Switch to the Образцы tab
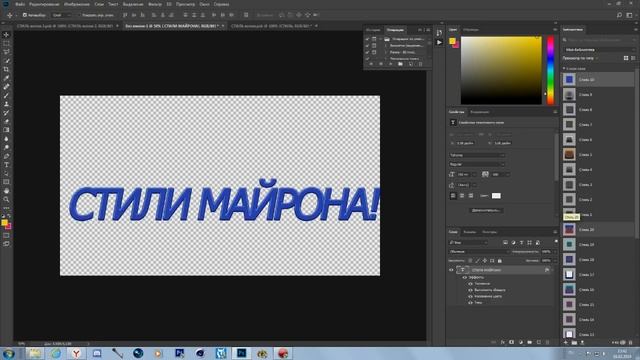This screenshot has width=640, height=360. click(x=471, y=29)
